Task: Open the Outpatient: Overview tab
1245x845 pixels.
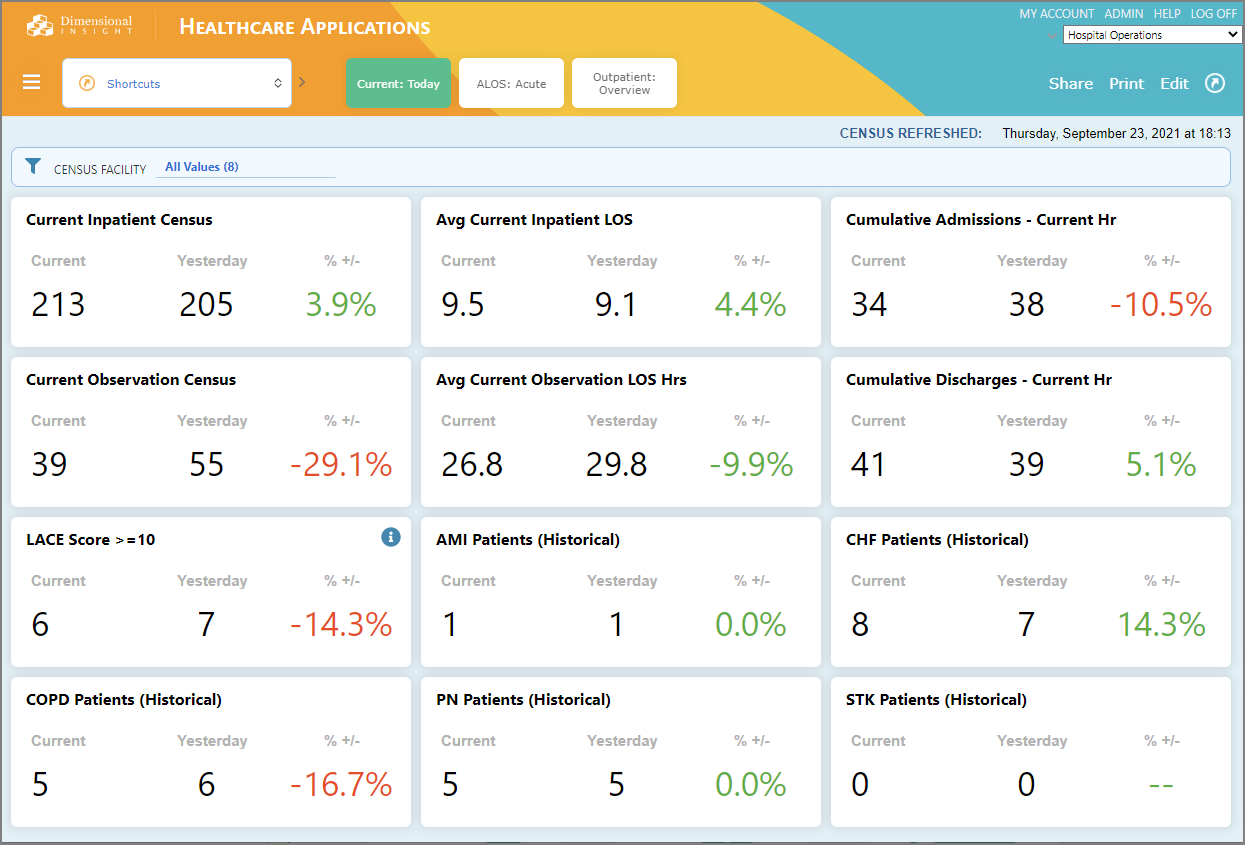Action: tap(624, 83)
